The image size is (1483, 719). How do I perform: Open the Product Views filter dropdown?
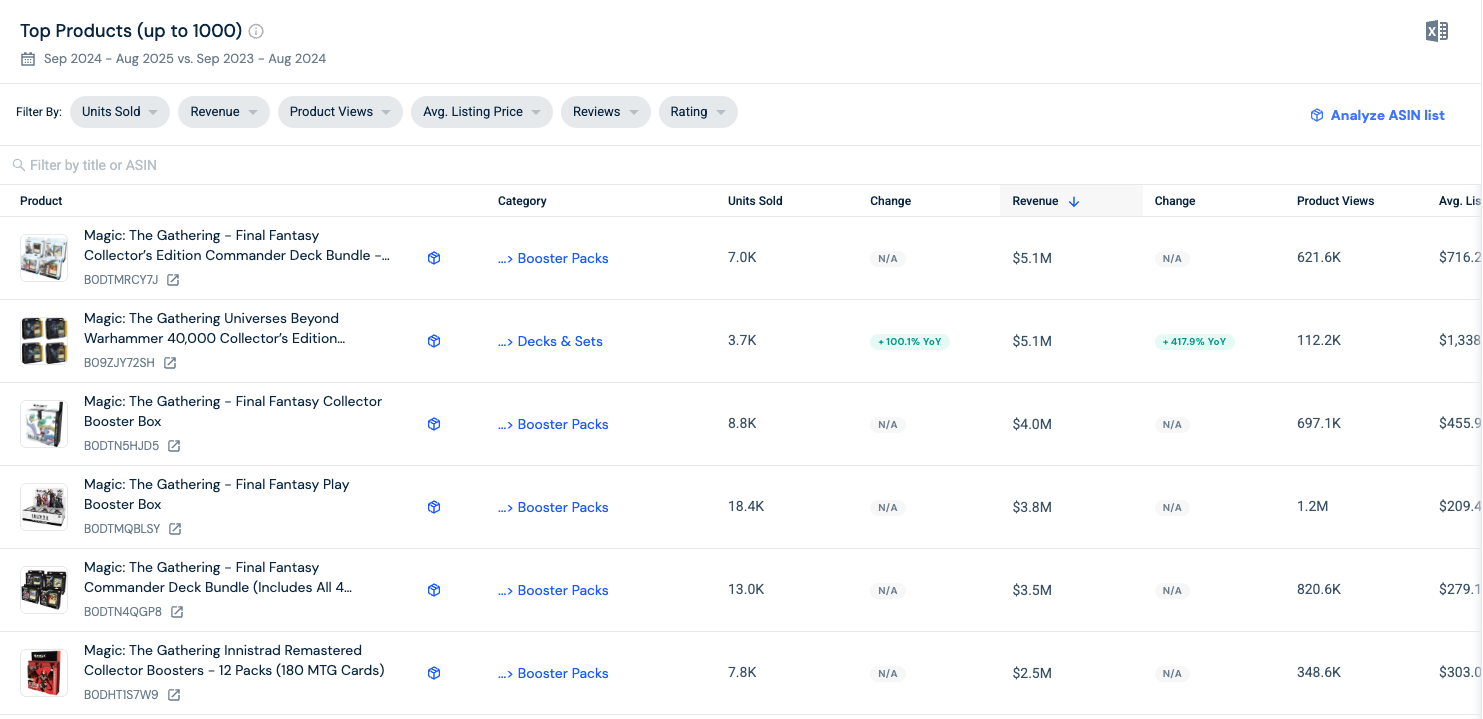pyautogui.click(x=340, y=112)
